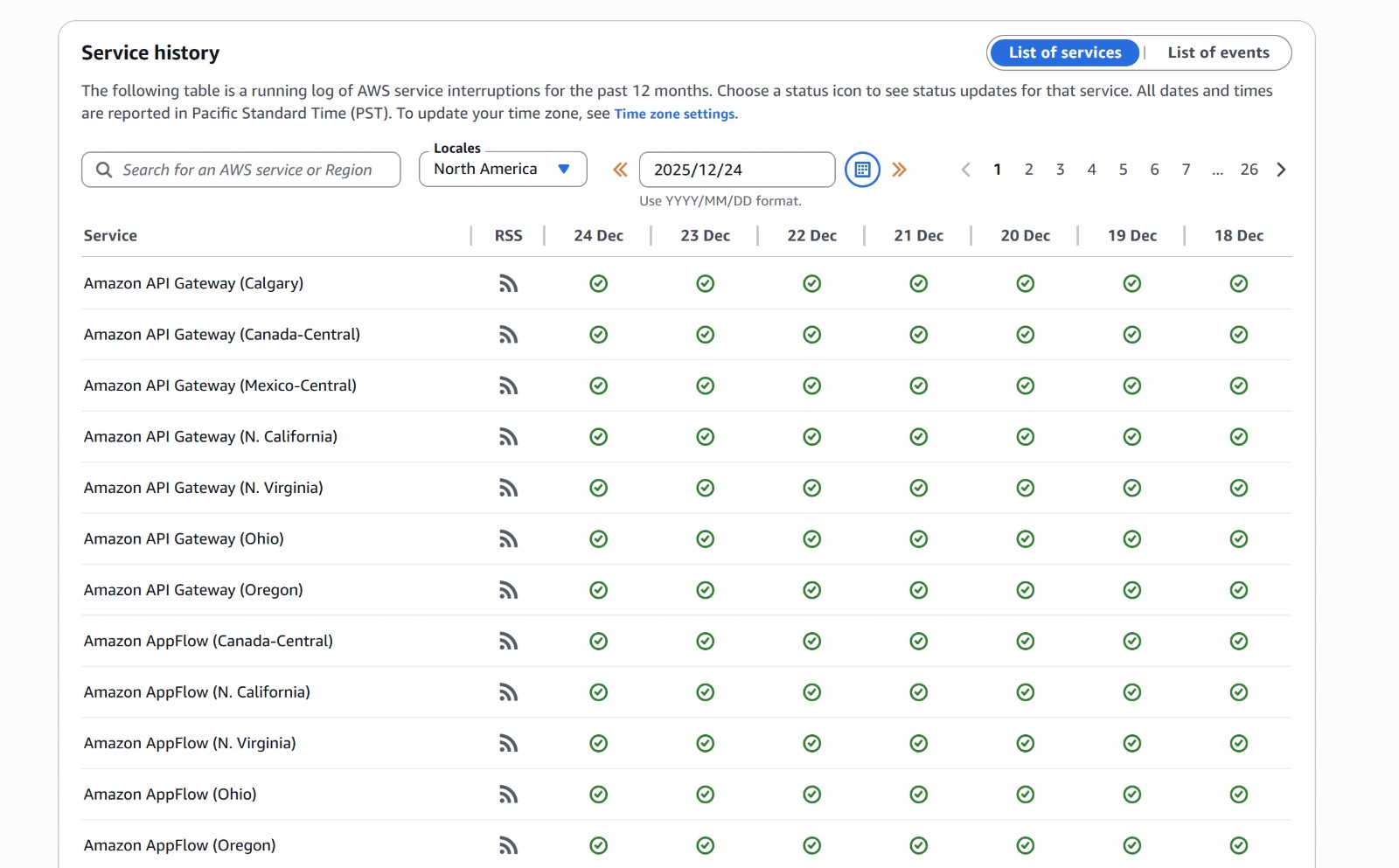View 24 Dec status for API Gateway (Oregon)
This screenshot has height=868, width=1399.
tap(598, 590)
